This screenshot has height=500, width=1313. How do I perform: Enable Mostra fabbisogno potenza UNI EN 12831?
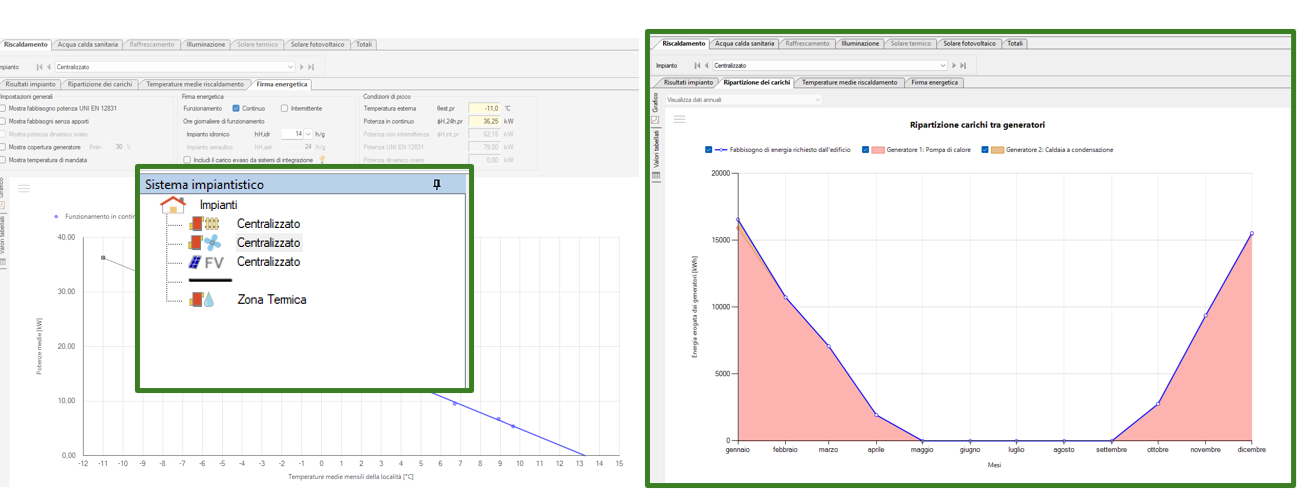[3, 108]
